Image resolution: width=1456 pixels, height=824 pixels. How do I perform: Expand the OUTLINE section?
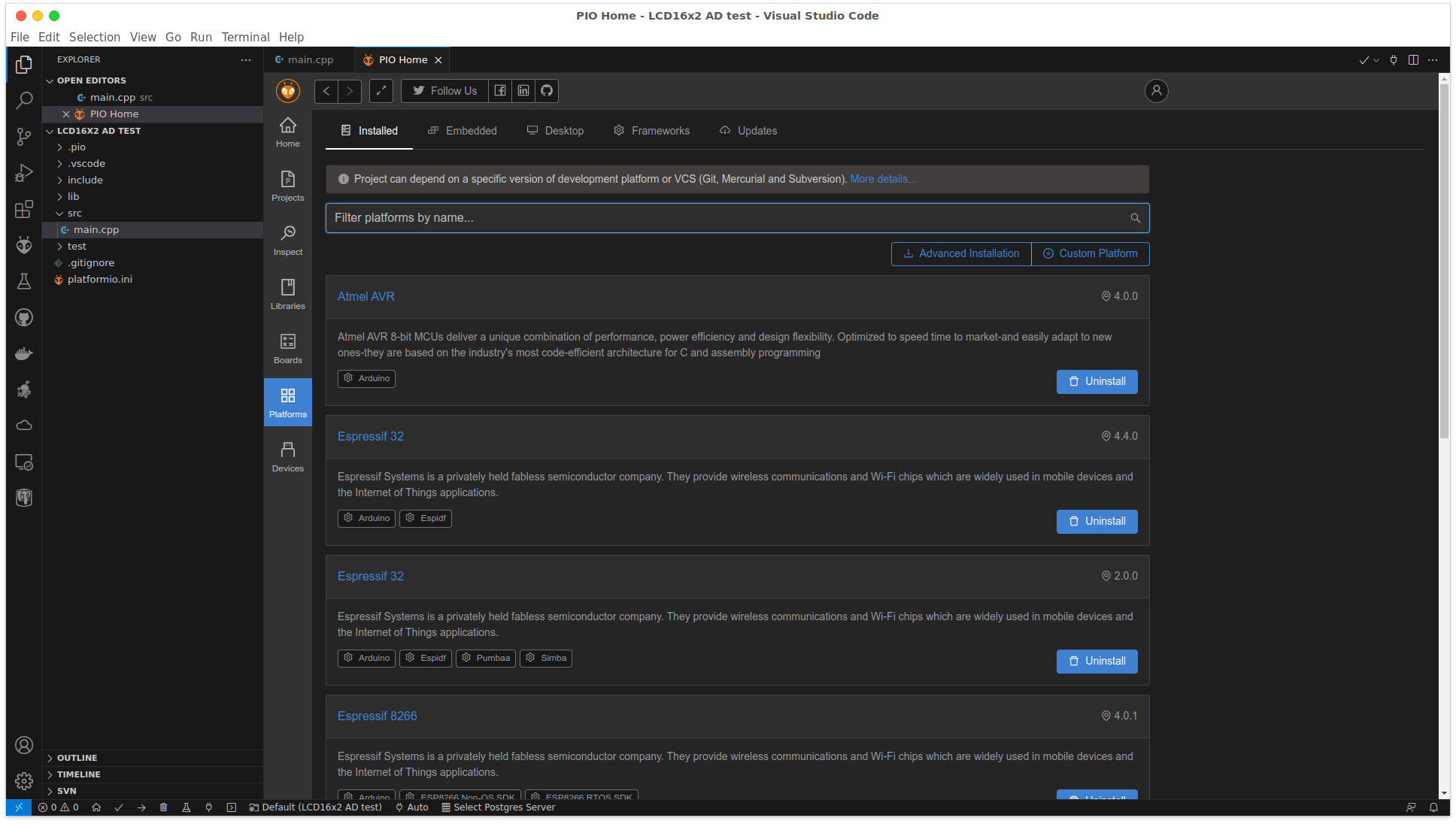coord(77,758)
